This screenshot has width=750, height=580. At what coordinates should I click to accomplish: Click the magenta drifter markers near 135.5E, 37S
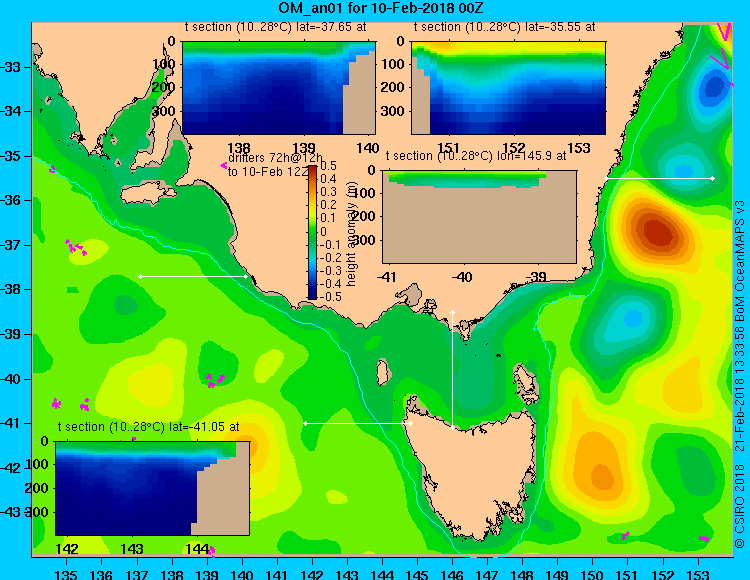tap(76, 247)
